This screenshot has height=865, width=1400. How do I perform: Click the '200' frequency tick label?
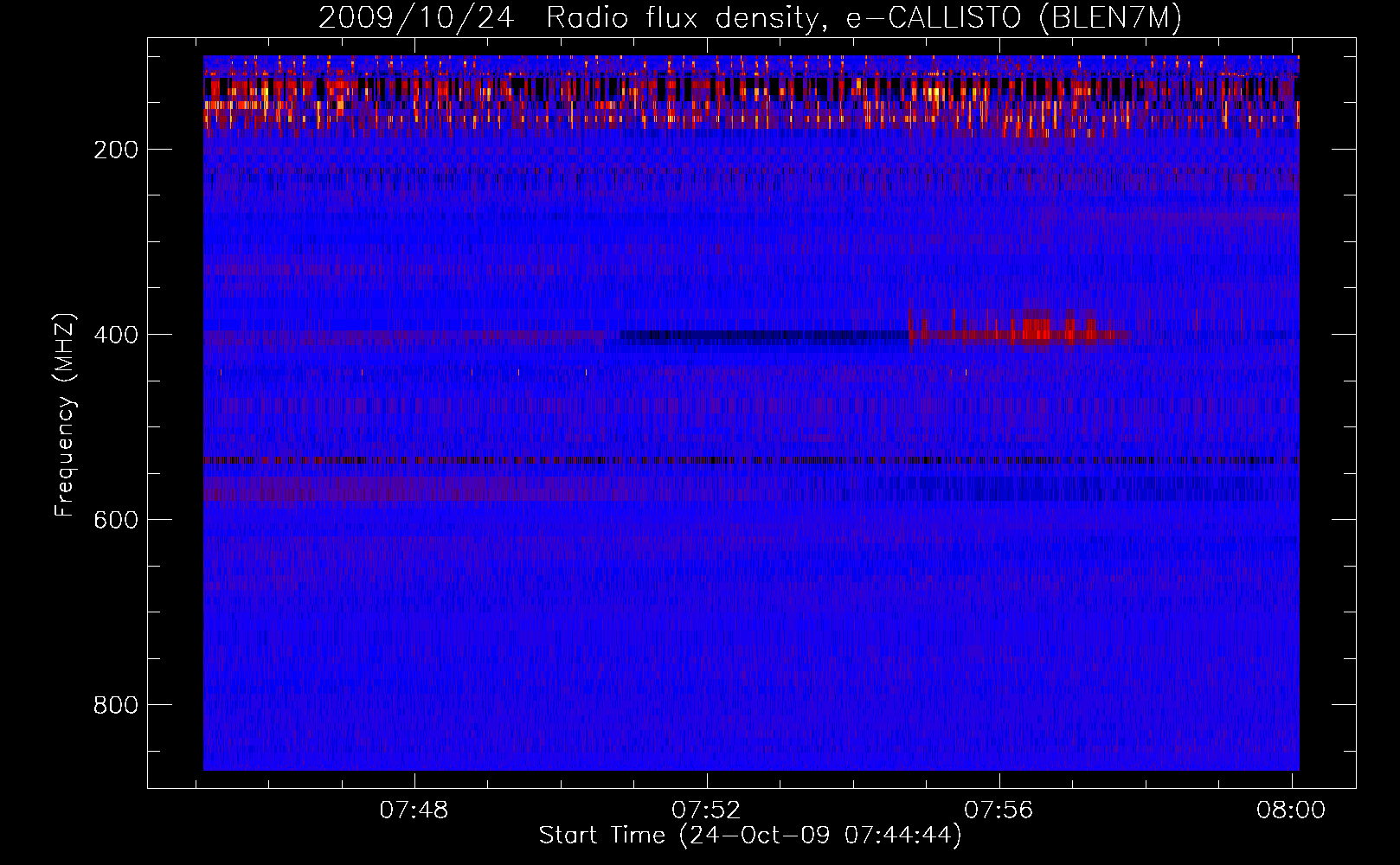tap(116, 150)
